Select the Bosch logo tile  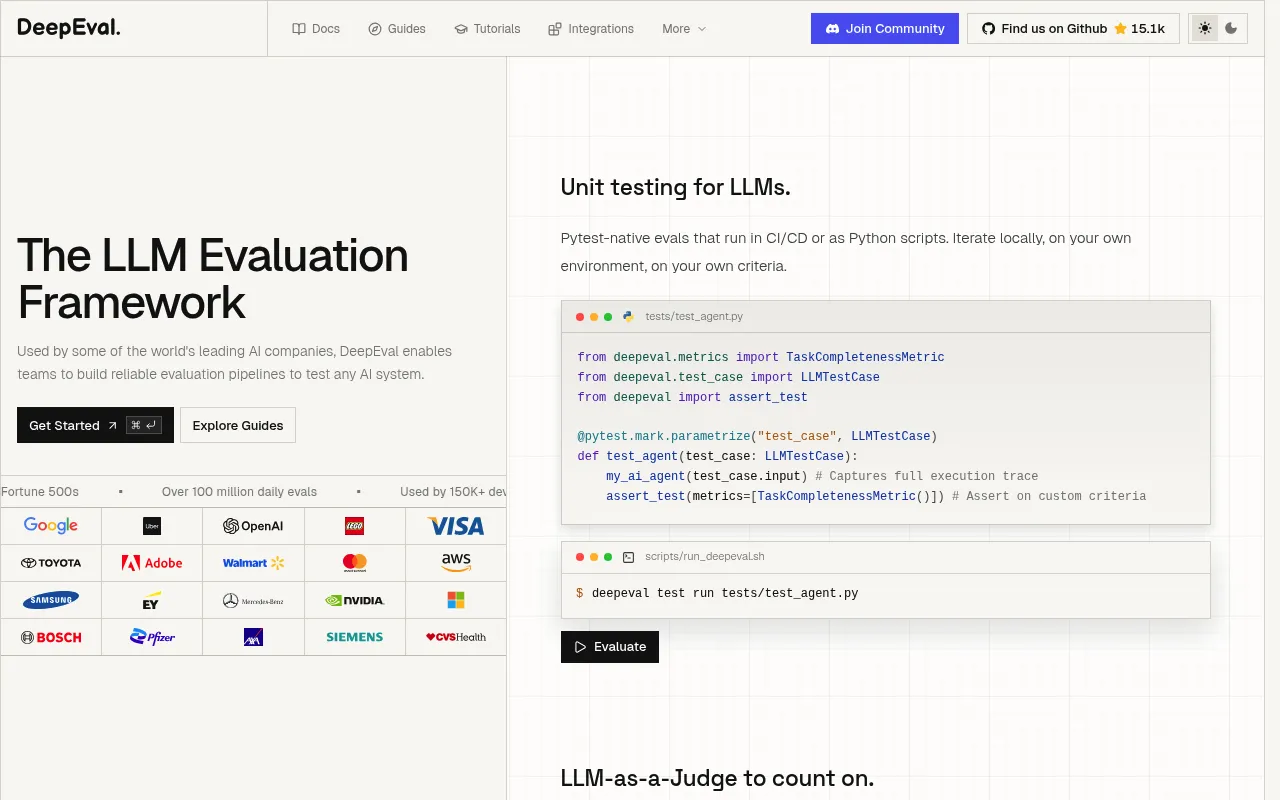click(51, 637)
